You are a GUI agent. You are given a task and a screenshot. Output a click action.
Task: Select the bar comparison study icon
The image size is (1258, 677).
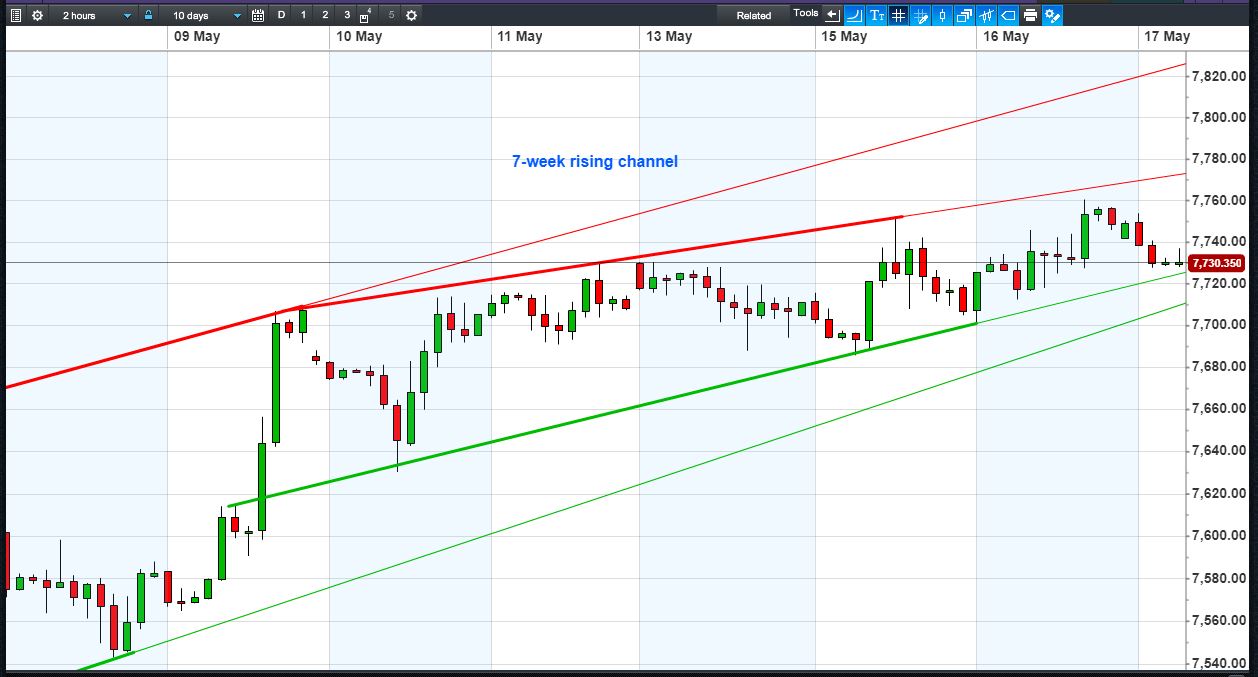tap(987, 15)
